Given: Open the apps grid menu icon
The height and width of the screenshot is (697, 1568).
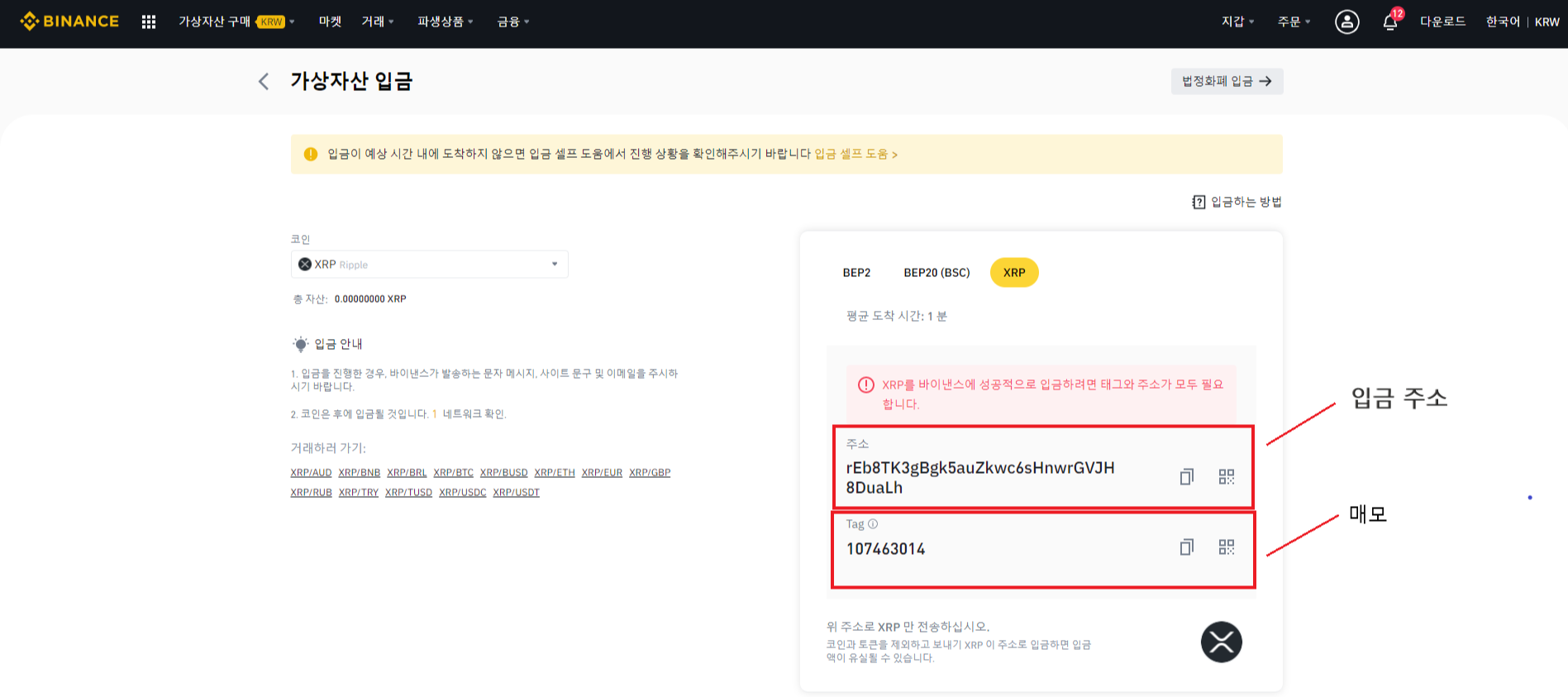Looking at the screenshot, I should [x=149, y=22].
